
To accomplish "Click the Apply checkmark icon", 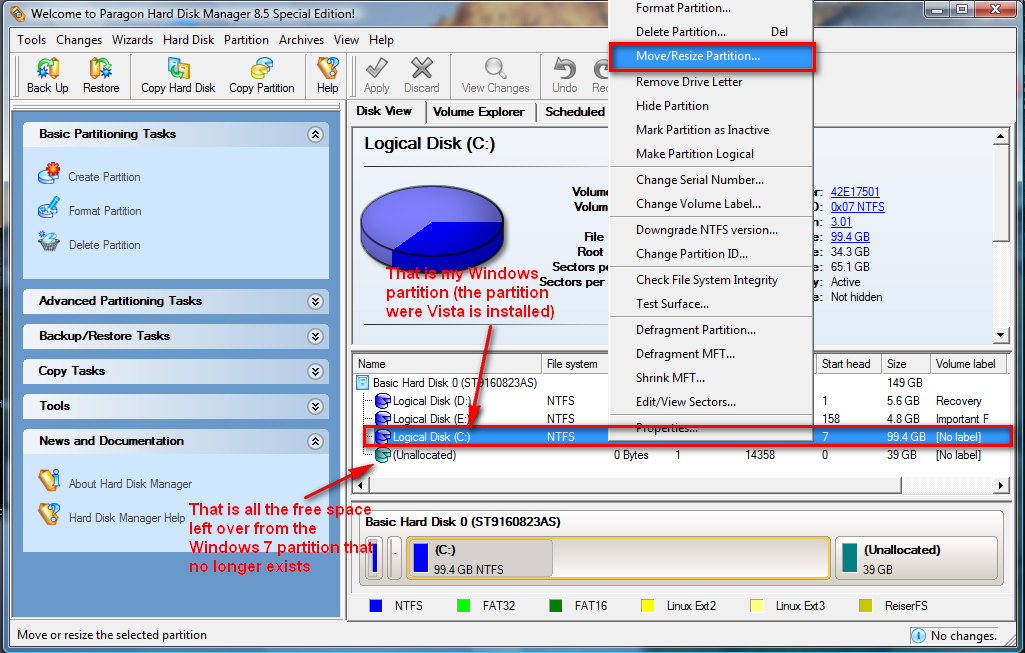I will click(377, 68).
